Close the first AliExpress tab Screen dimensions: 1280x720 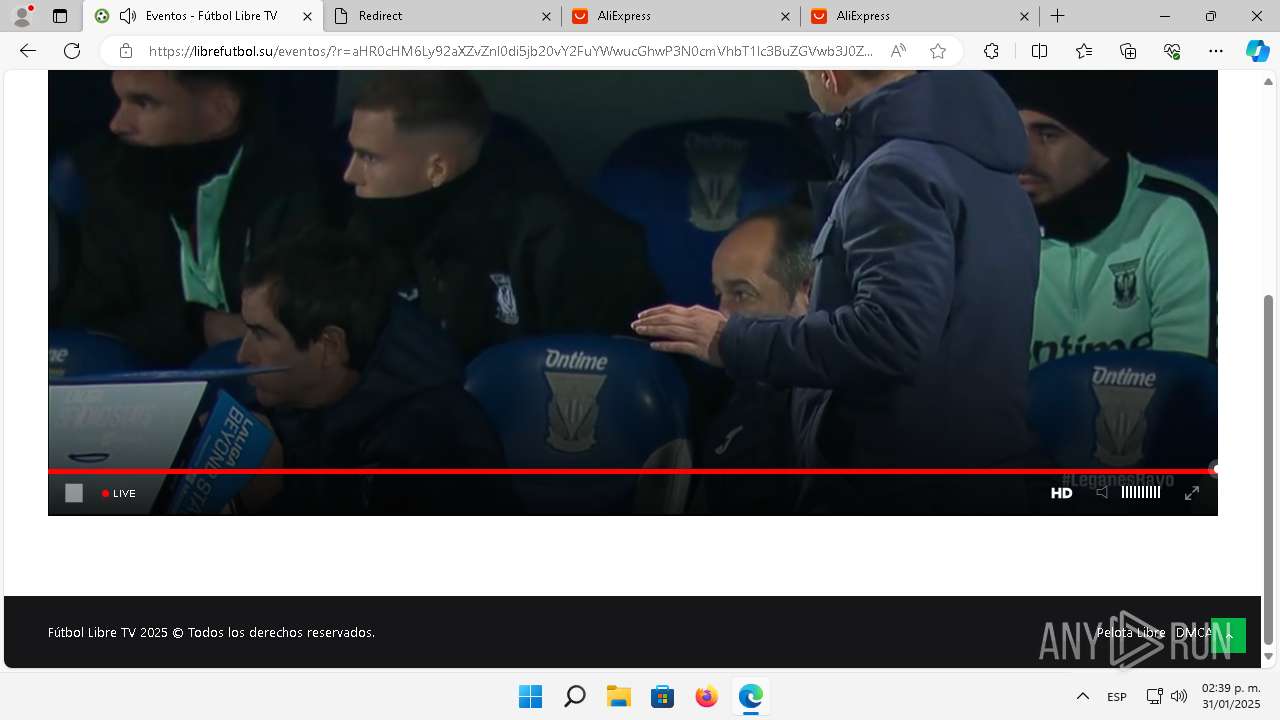785,16
